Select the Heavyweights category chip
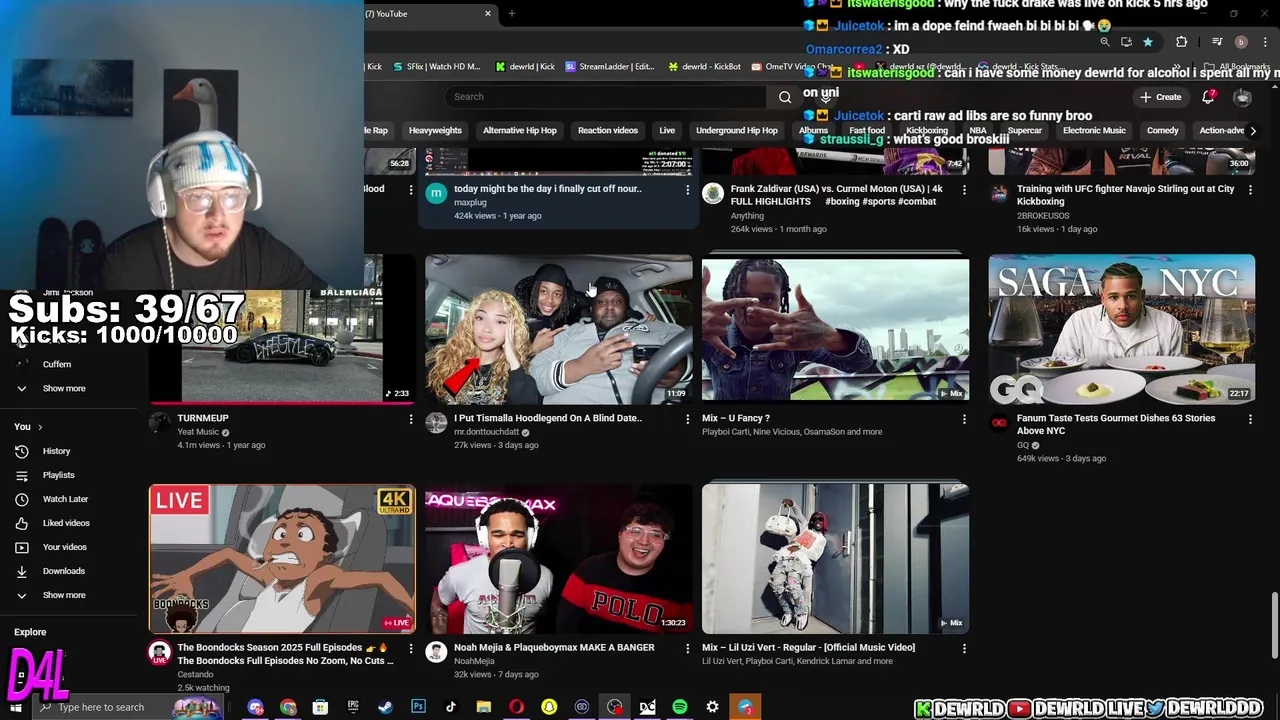 (435, 131)
